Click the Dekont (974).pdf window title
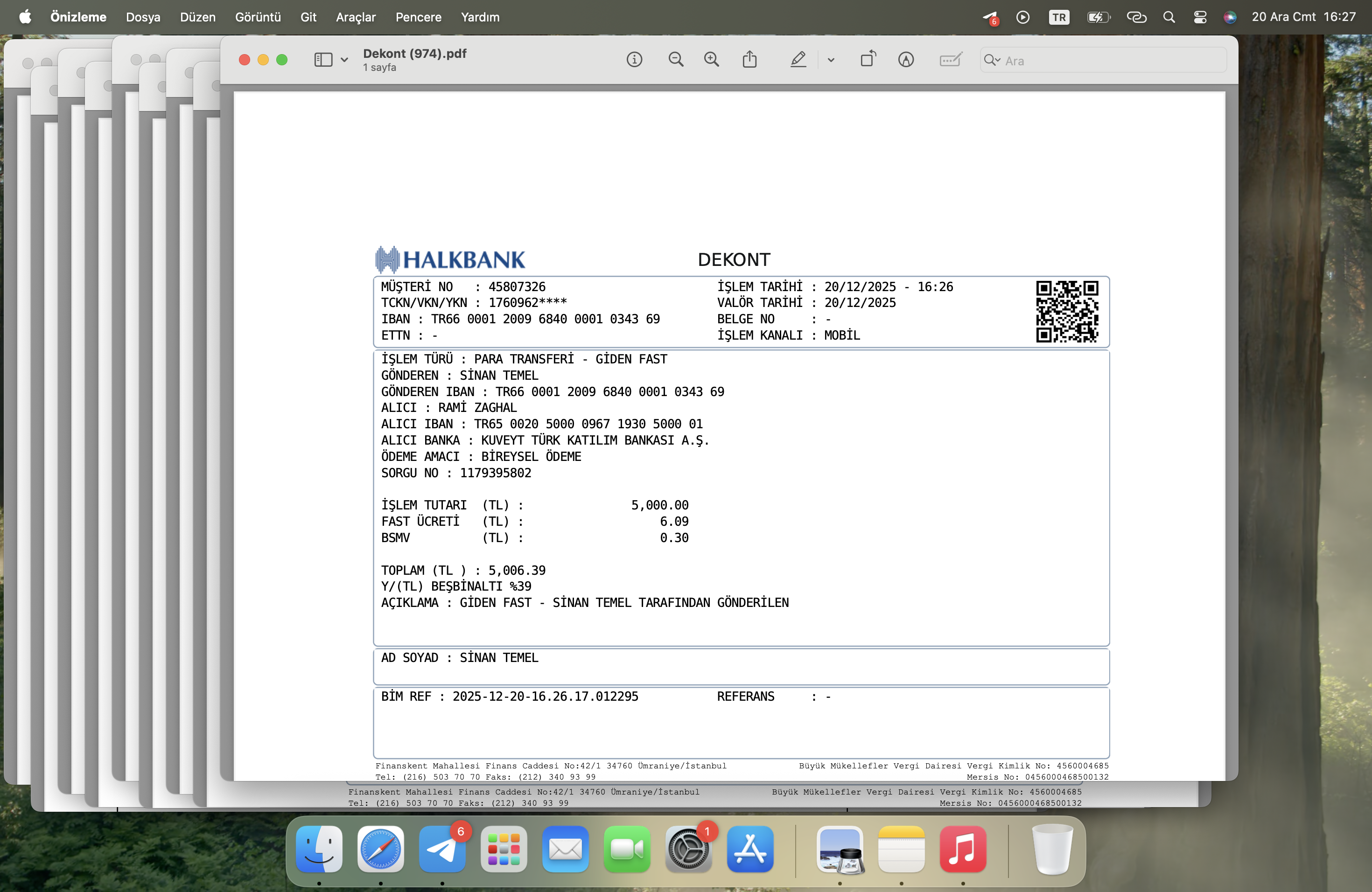This screenshot has width=1372, height=892. click(414, 54)
